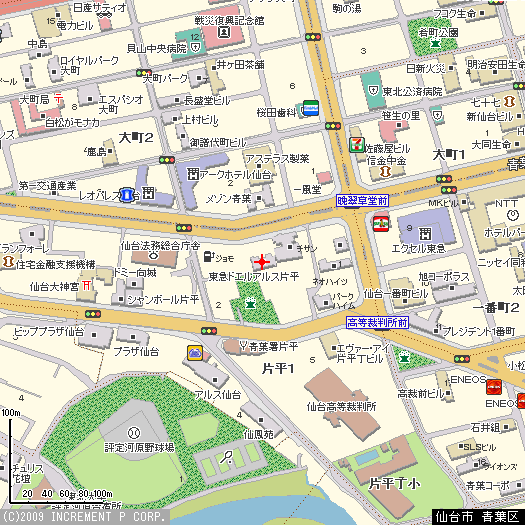
Task: Click the 東北公済病院 hospital shield icon
Action: click(373, 90)
